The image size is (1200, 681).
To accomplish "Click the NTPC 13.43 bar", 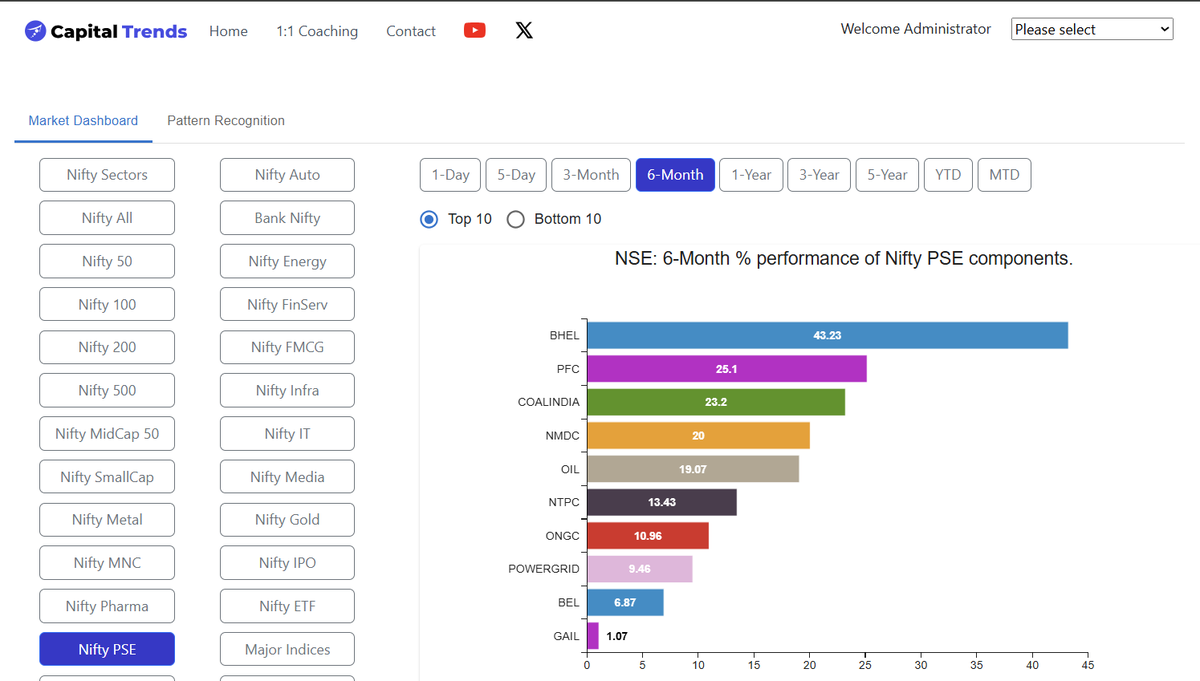I will pos(662,502).
